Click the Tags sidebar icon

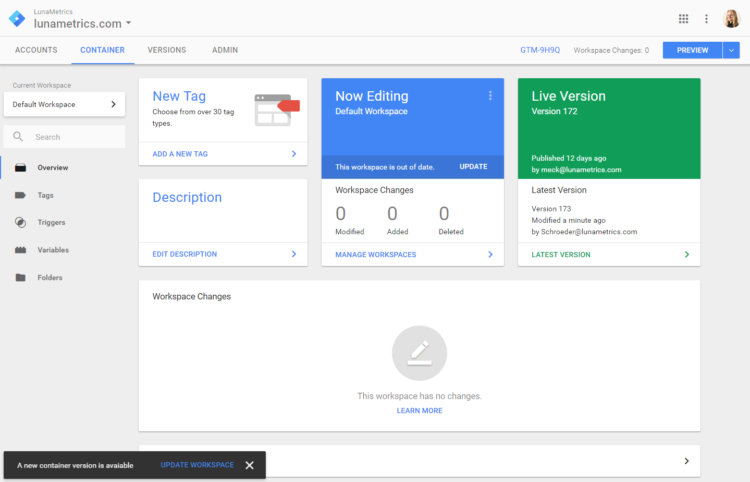(20, 195)
